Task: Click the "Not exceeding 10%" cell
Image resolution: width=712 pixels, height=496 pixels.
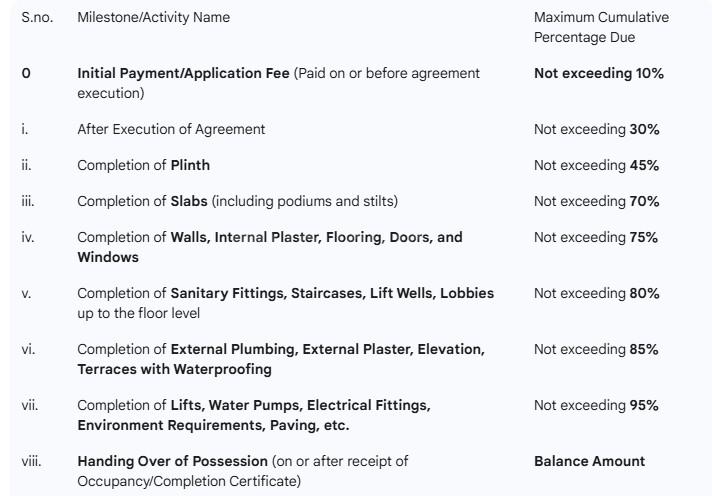Action: coord(598,74)
